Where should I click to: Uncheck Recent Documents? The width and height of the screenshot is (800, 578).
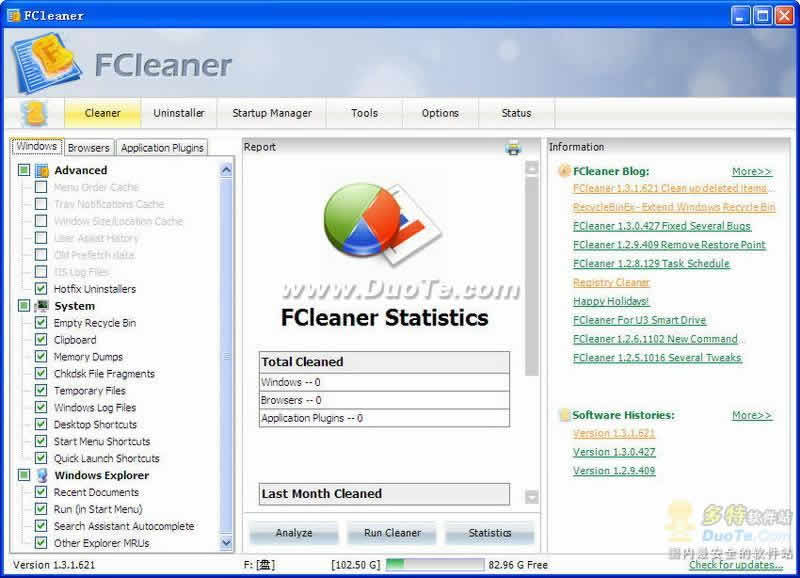(41, 492)
